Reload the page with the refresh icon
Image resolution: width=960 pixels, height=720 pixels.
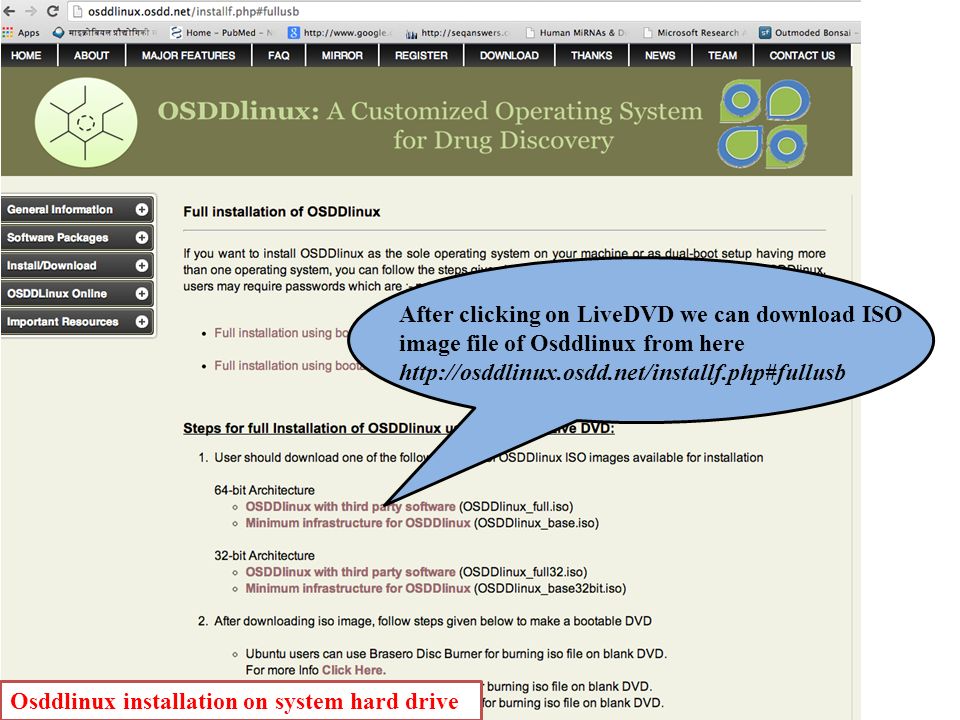point(53,11)
